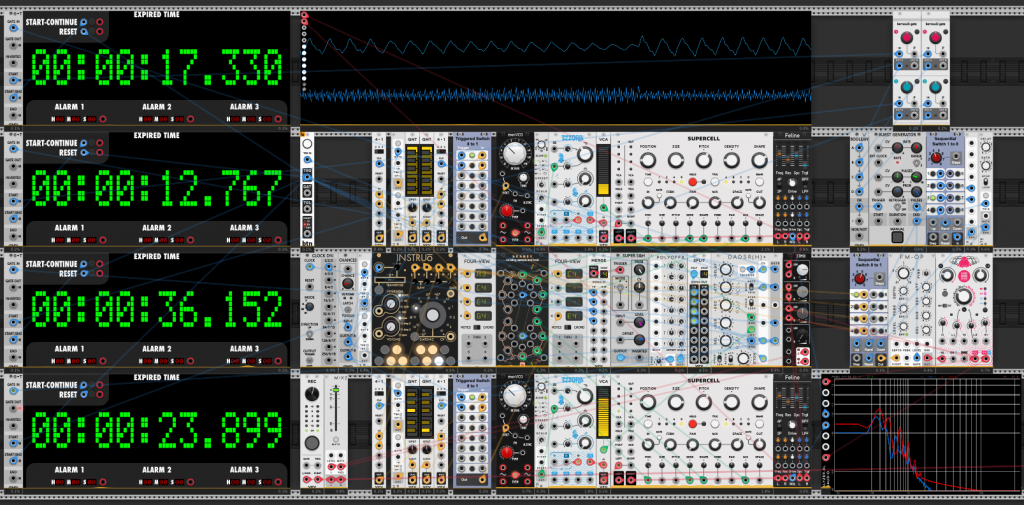
Task: Click POSITION knob on bottom-row SUPERCELL
Action: [x=647, y=402]
